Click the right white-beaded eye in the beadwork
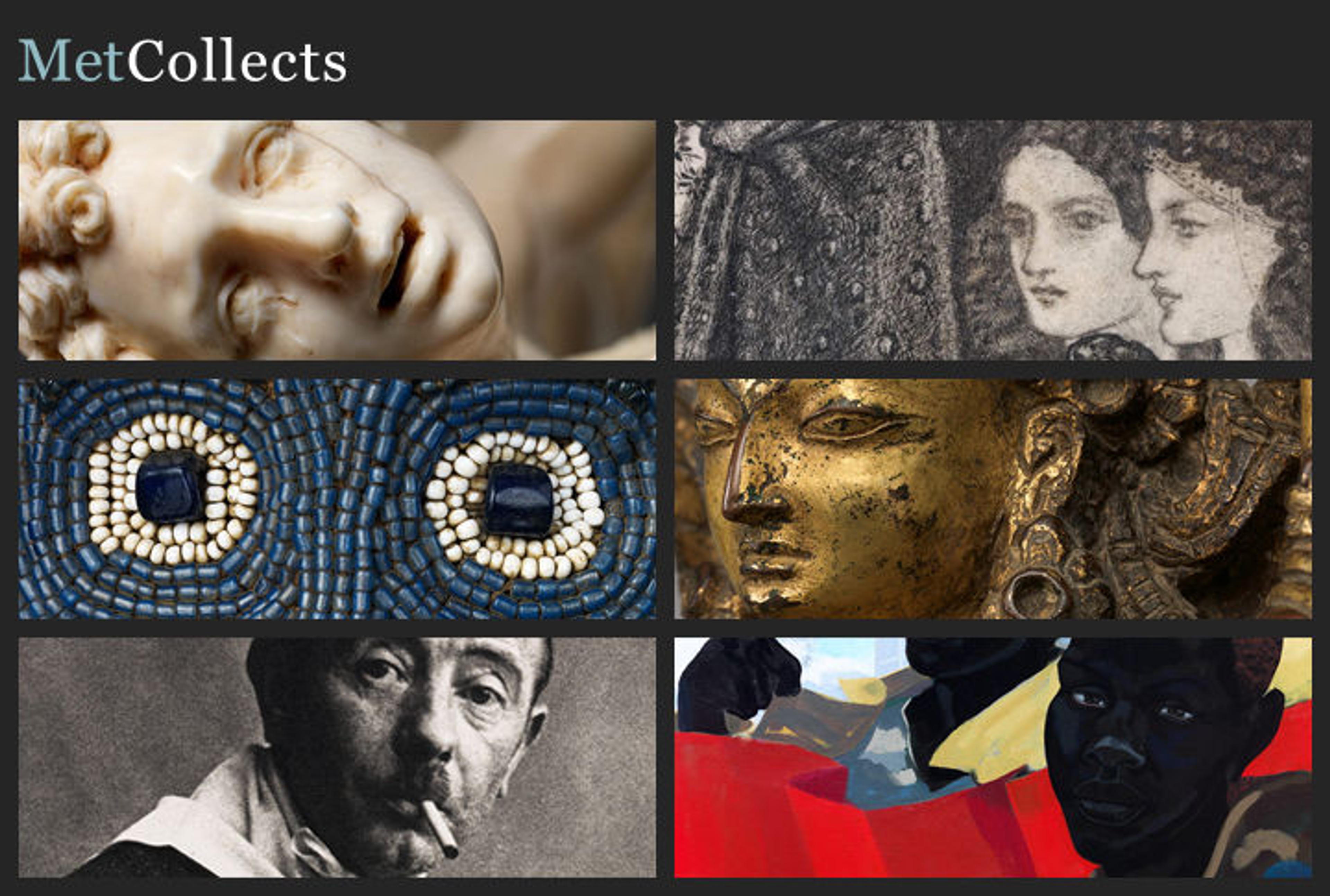The image size is (1330, 896). tap(515, 503)
